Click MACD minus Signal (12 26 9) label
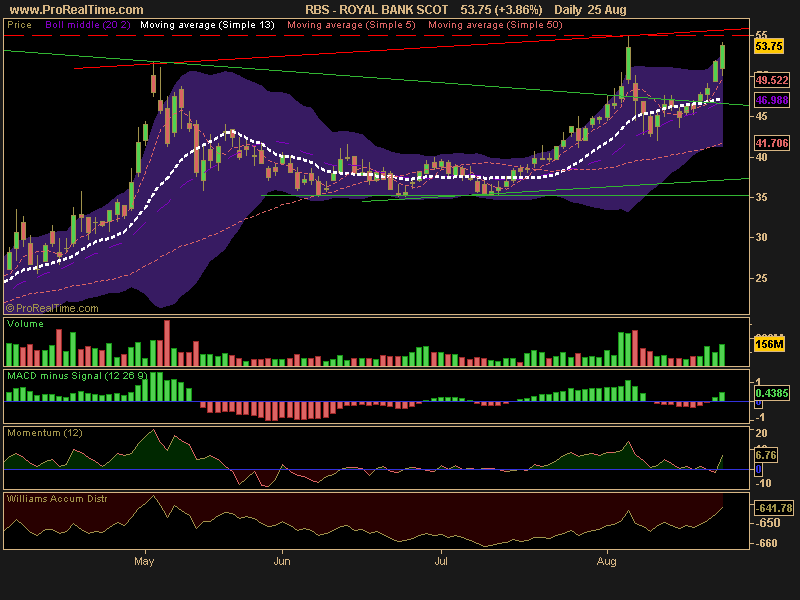This screenshot has width=800, height=600. pos(77,376)
